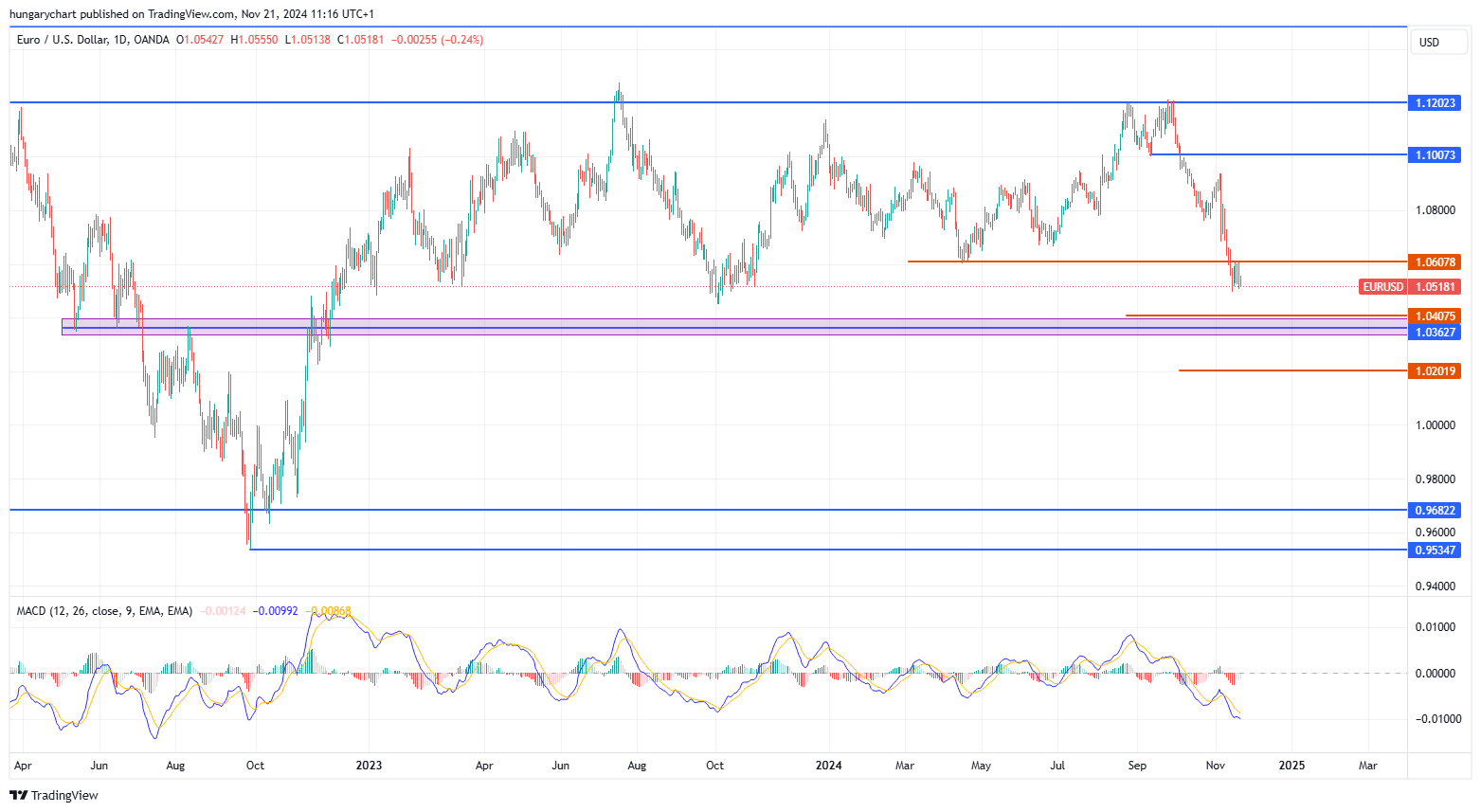Select the 2024 time axis marker
The width and height of the screenshot is (1481, 812).
coord(829,765)
